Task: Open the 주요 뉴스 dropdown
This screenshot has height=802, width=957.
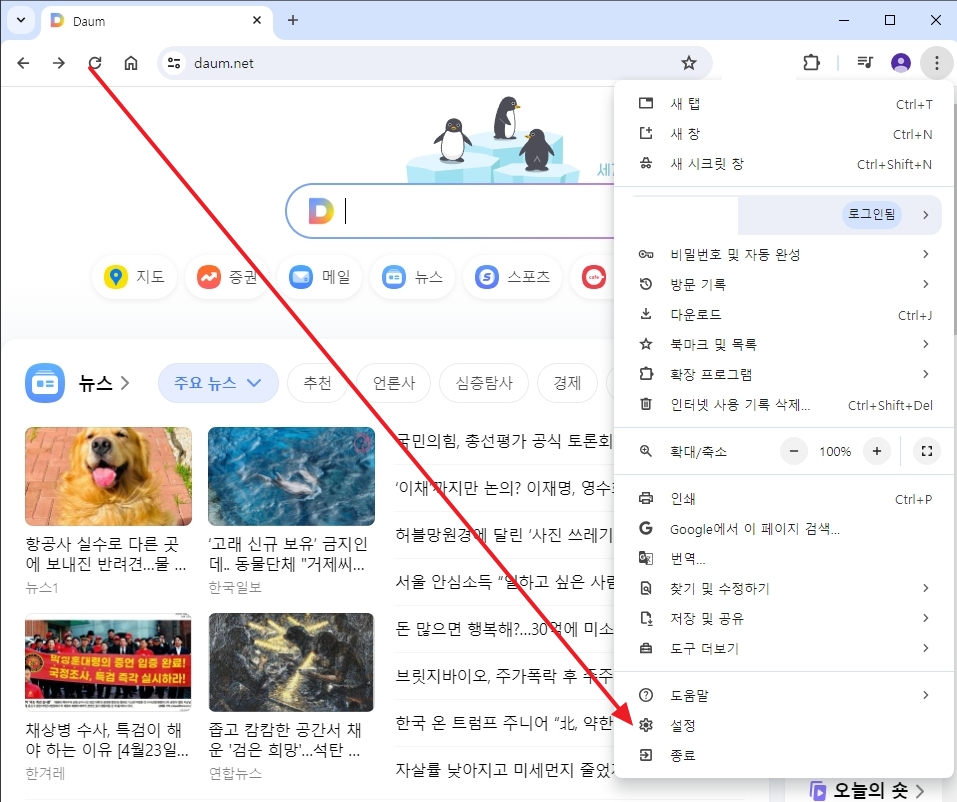Action: click(x=218, y=383)
